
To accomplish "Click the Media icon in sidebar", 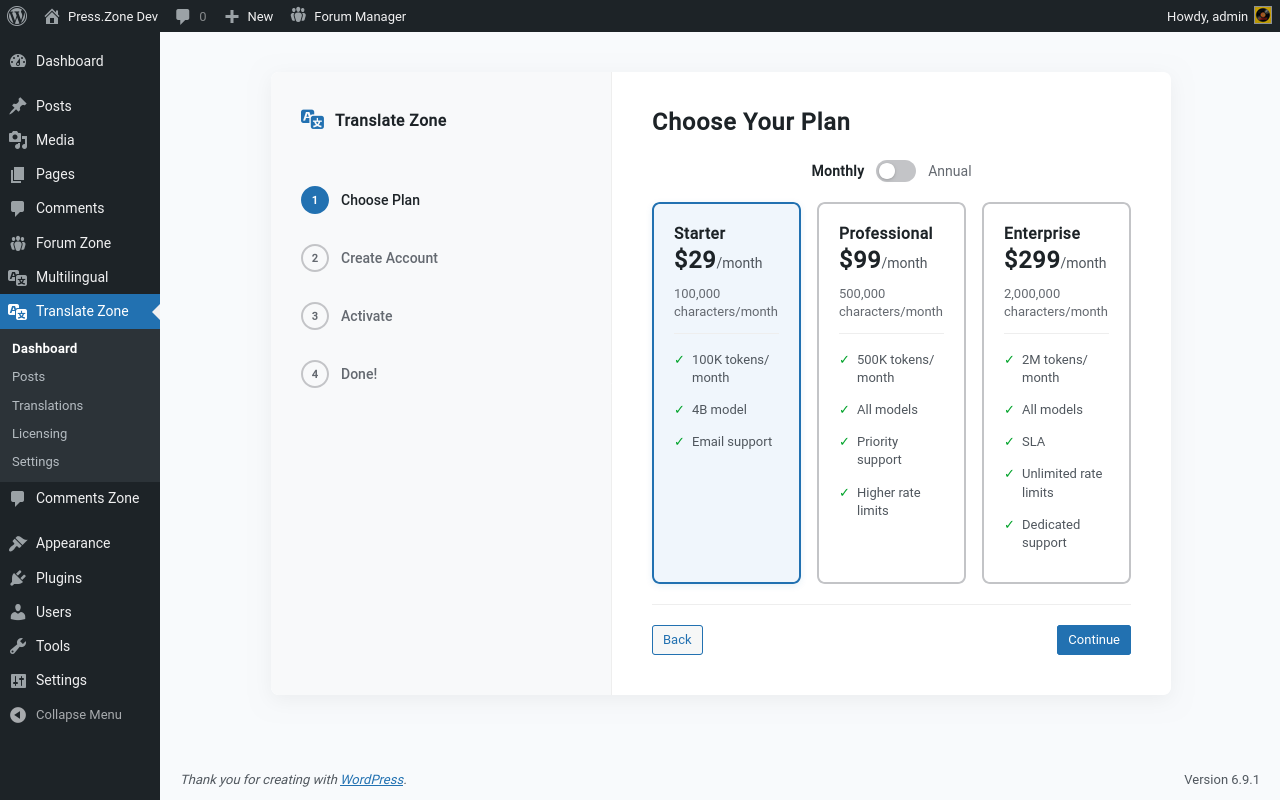I will 18,140.
